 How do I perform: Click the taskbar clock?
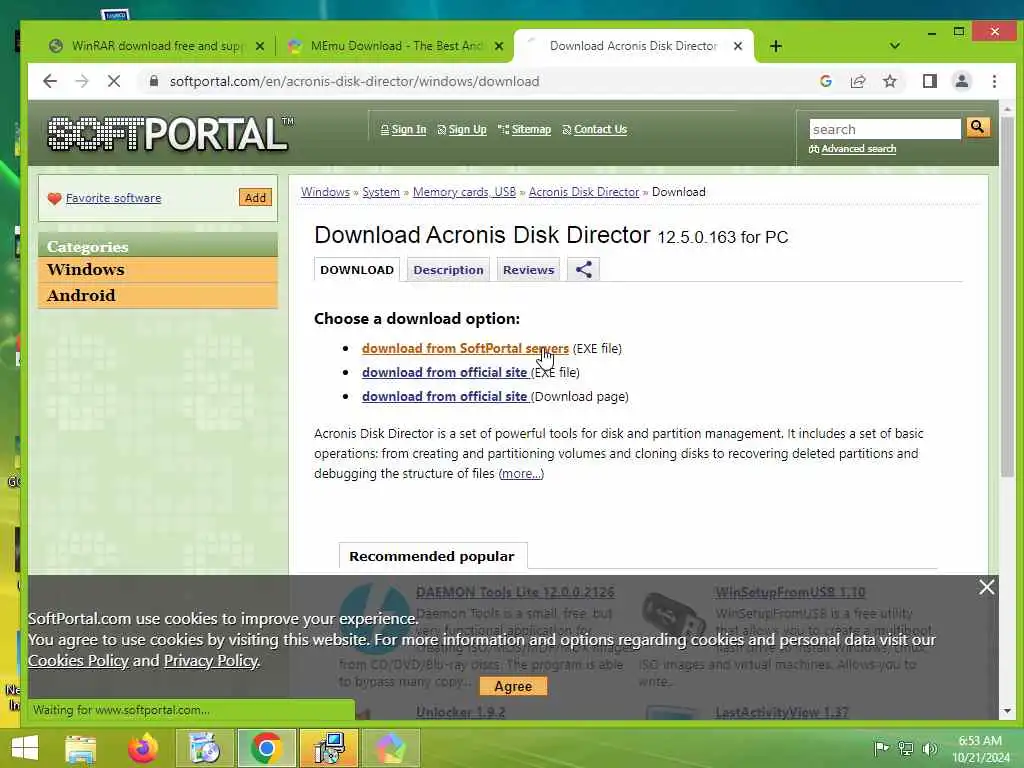coord(980,749)
